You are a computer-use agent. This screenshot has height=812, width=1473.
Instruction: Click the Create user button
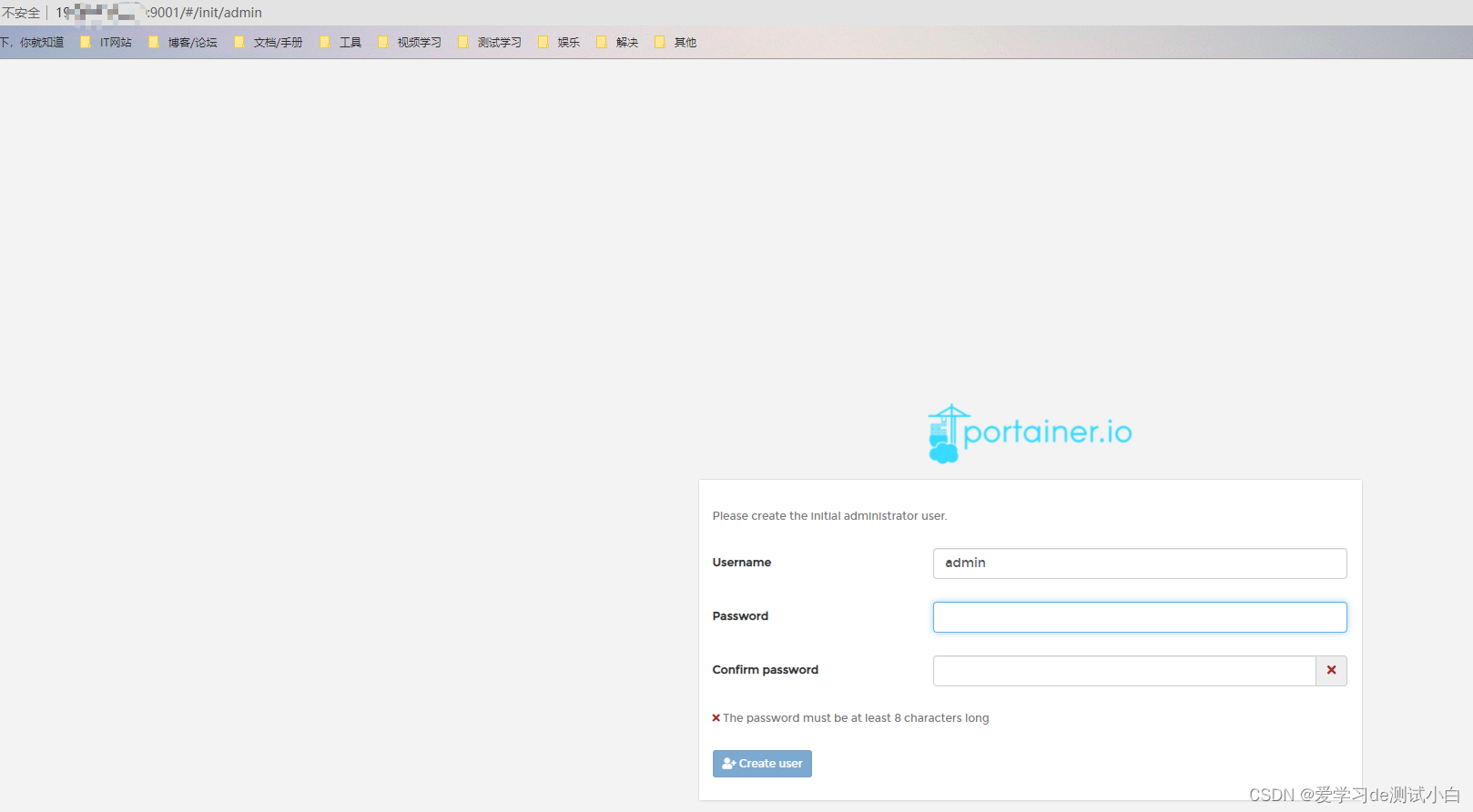pos(762,764)
